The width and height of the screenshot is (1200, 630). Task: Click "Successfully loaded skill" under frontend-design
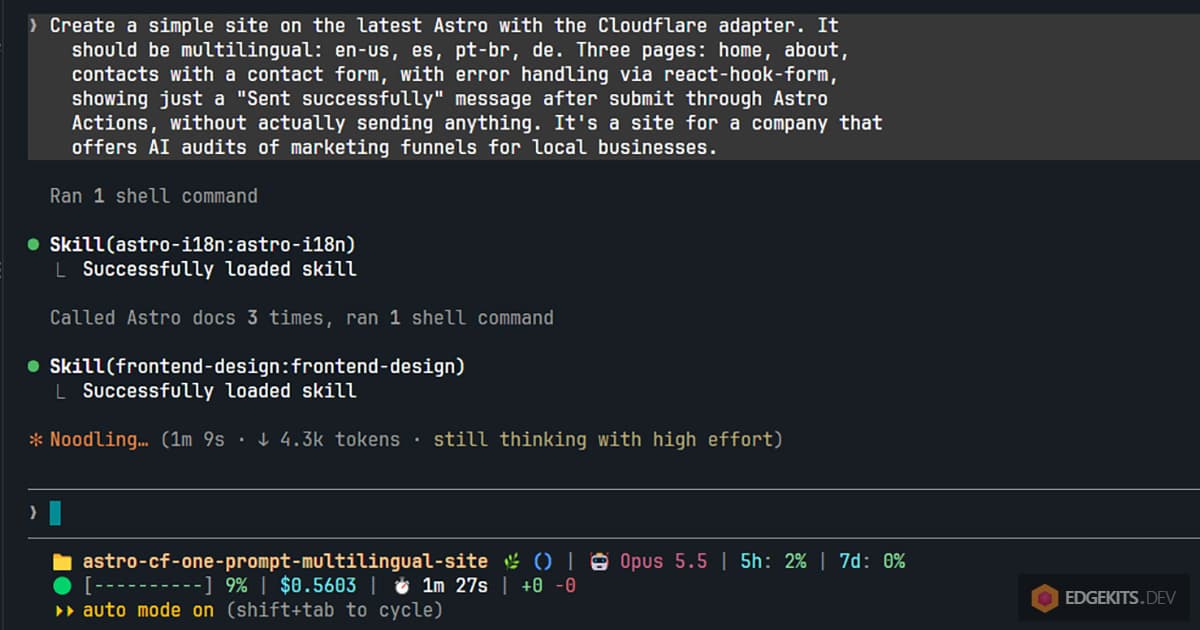pyautogui.click(x=219, y=391)
